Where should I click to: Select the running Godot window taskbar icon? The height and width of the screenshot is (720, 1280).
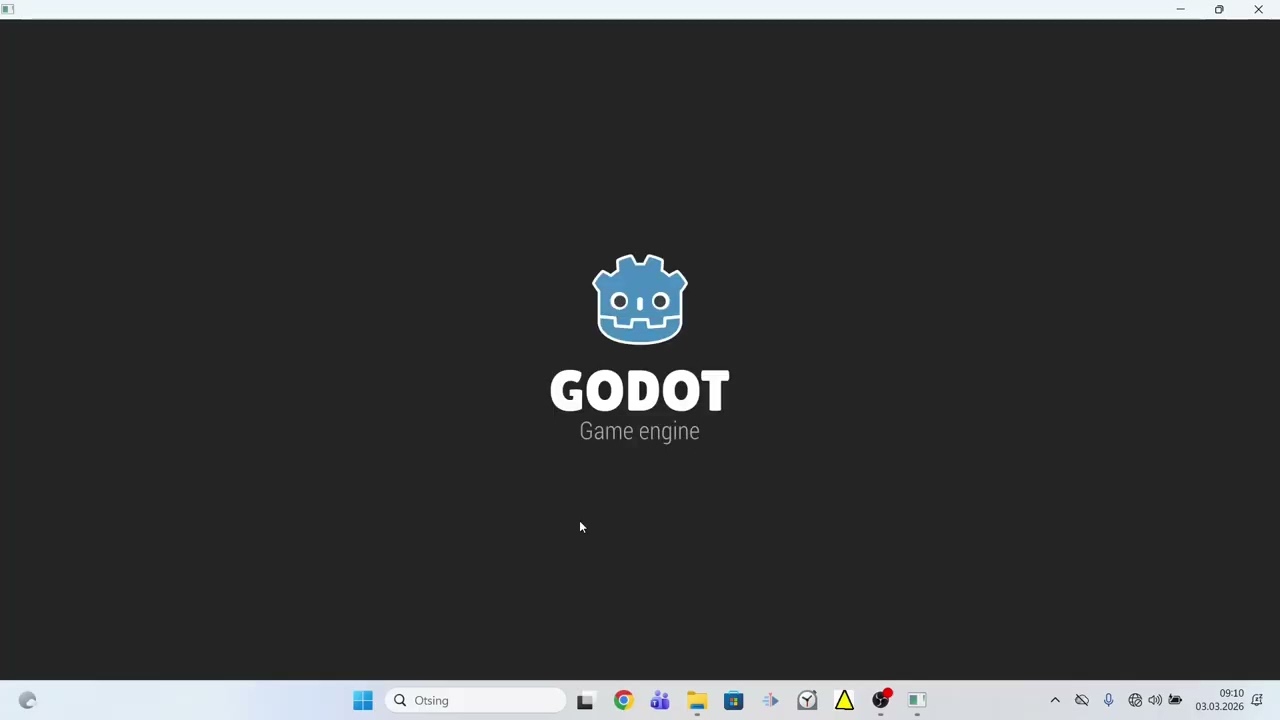point(917,701)
